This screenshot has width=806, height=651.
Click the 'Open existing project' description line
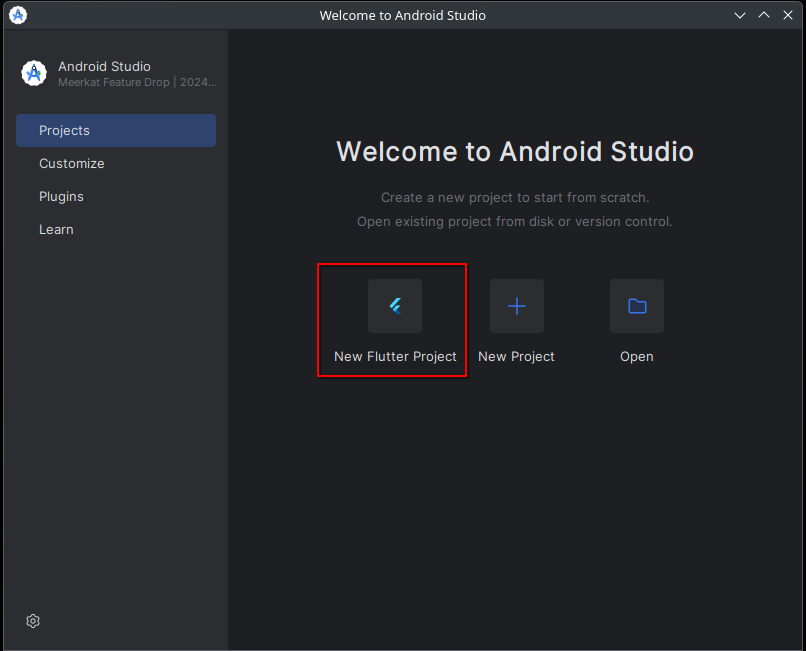(x=515, y=222)
